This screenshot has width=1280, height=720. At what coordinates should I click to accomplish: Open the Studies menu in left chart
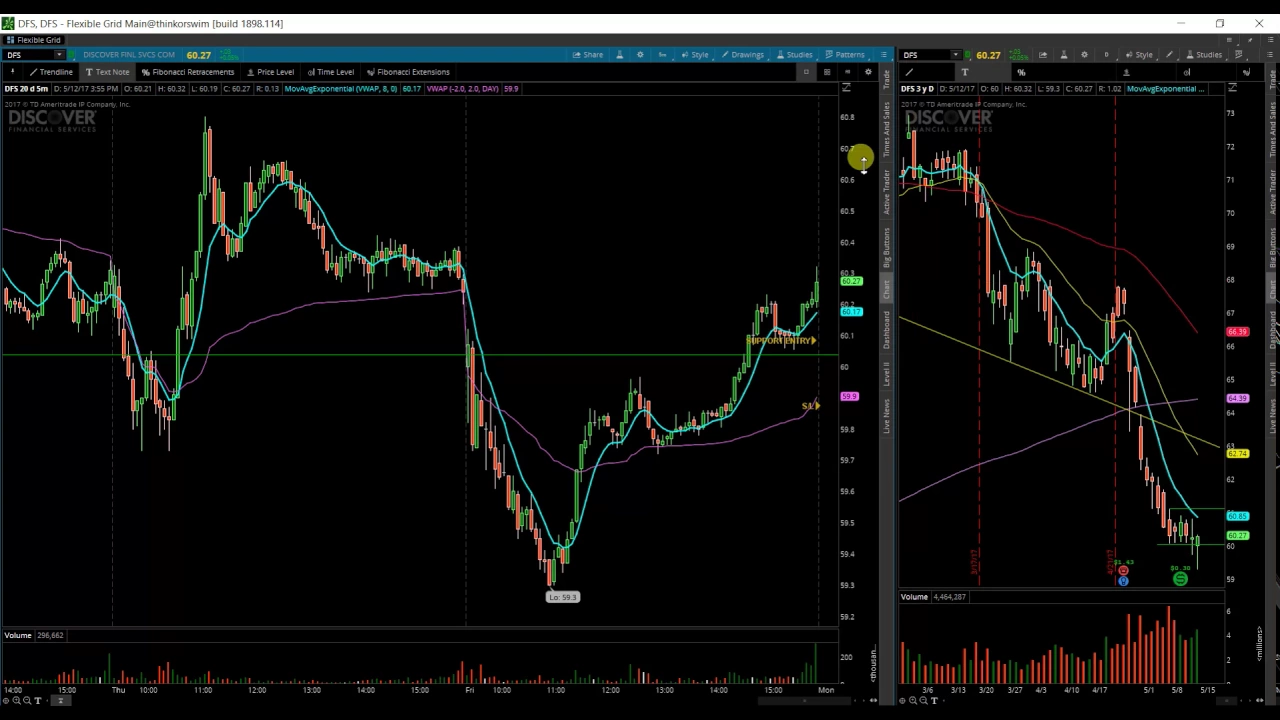pyautogui.click(x=793, y=55)
